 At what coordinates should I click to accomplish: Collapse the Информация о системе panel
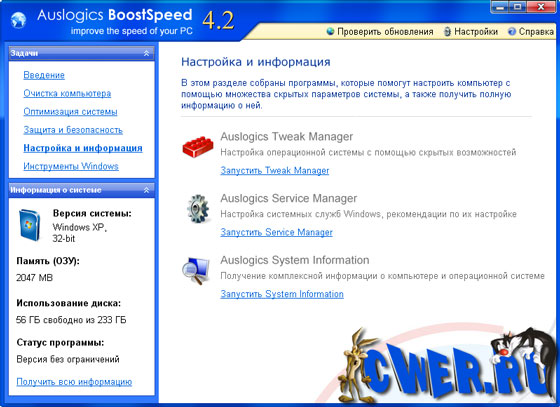pos(146,190)
